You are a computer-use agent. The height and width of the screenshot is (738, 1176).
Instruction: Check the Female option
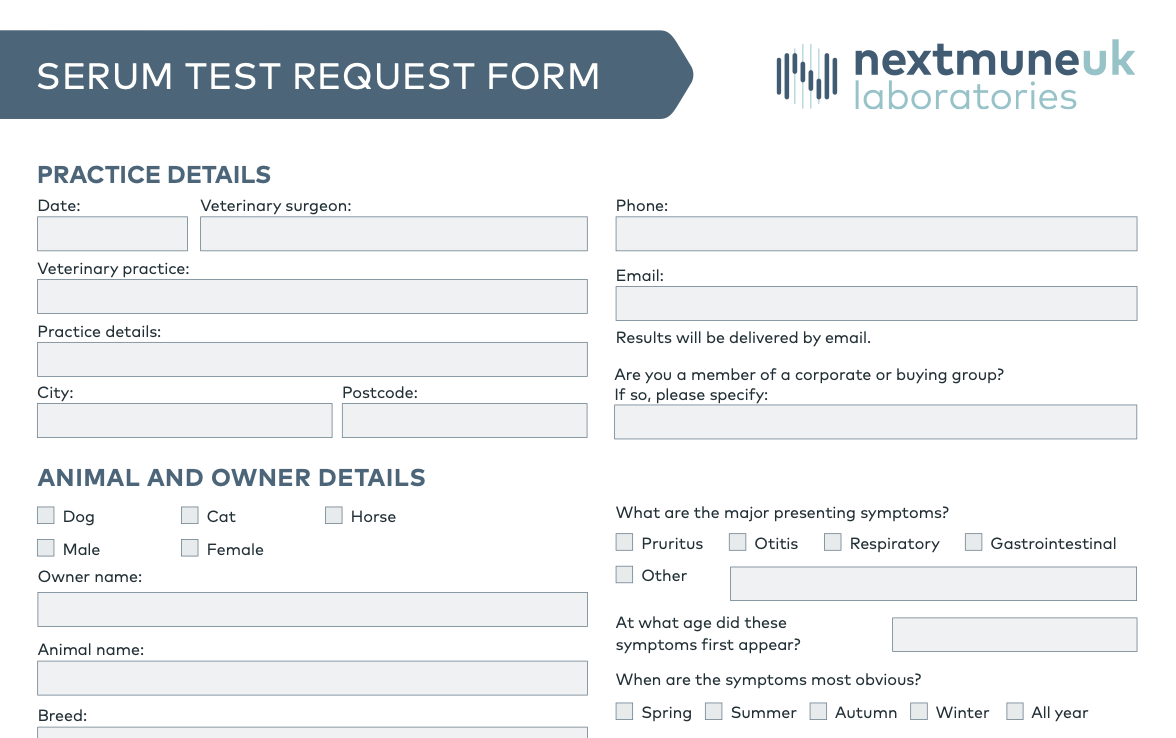tap(190, 548)
